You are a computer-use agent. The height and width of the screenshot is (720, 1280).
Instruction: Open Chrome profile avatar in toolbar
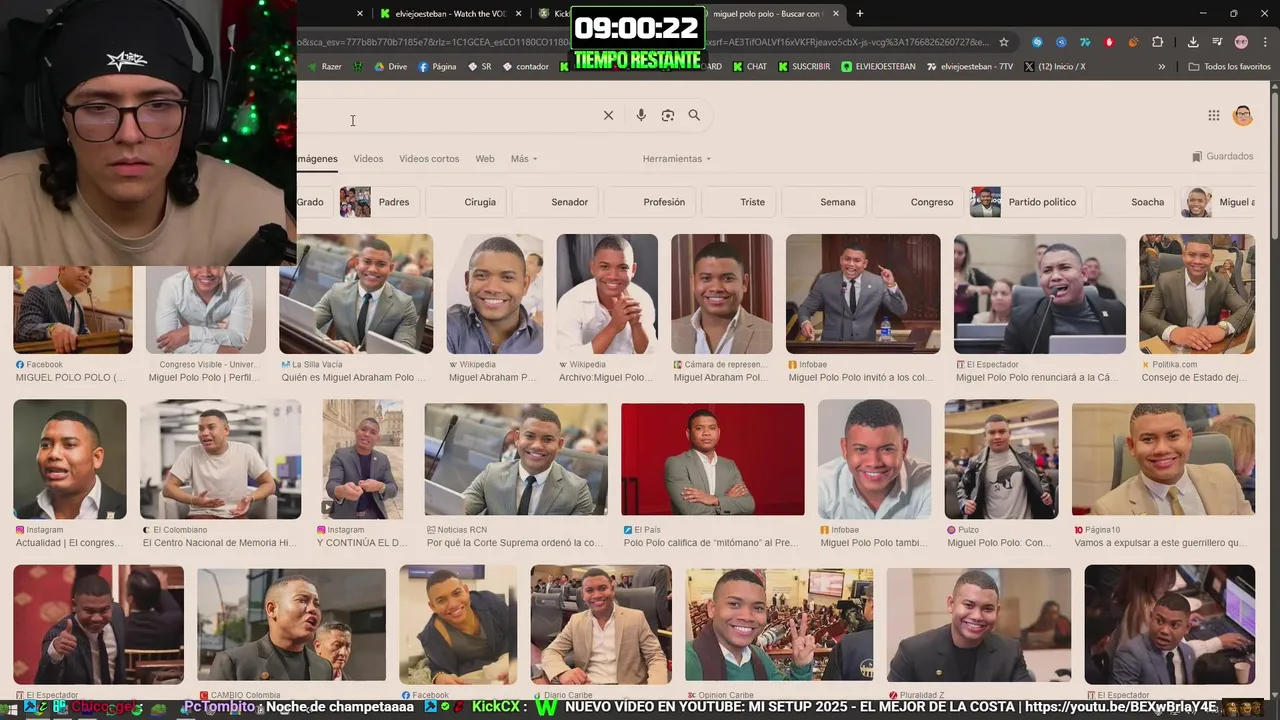1242,42
